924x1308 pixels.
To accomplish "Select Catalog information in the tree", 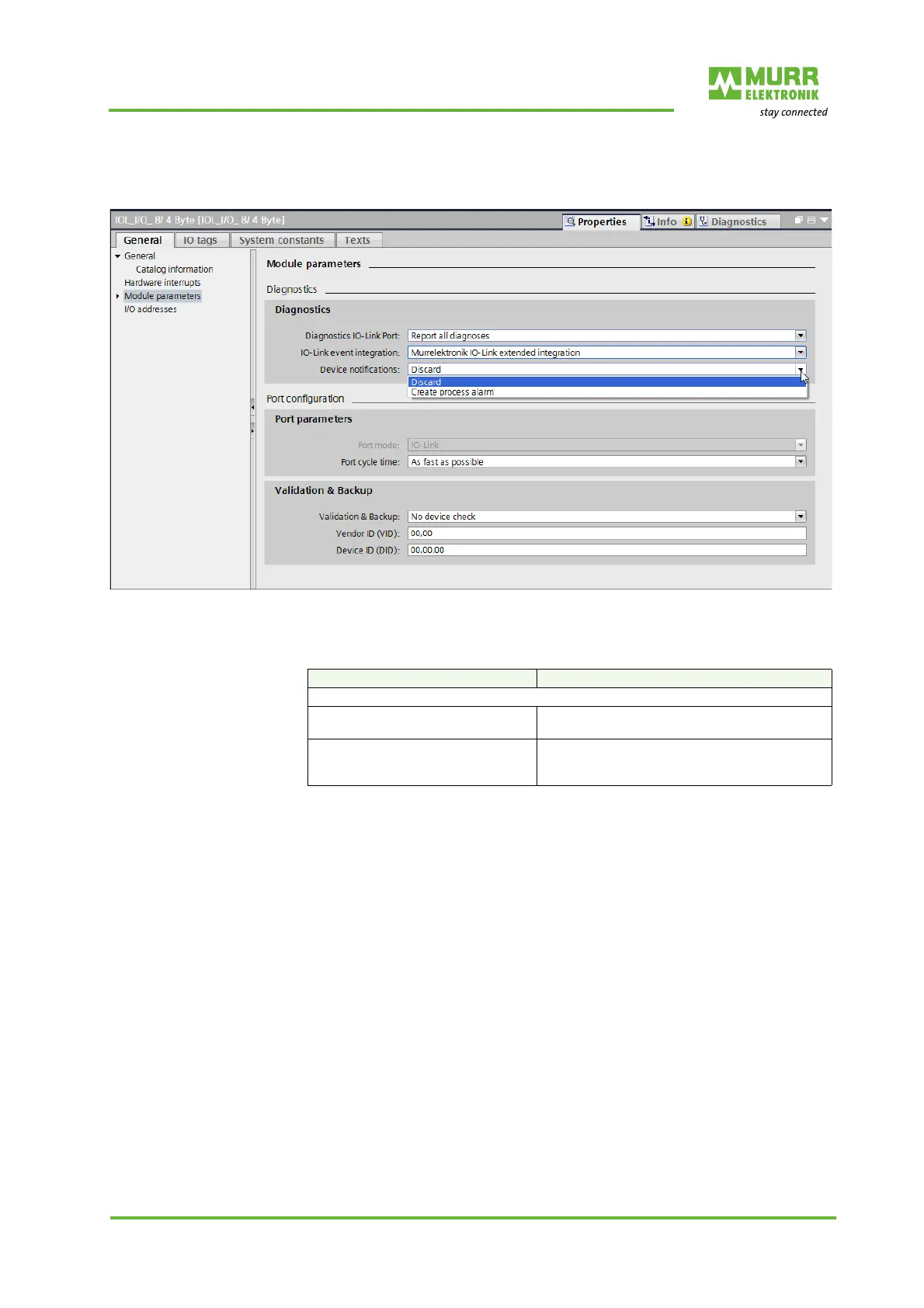I will pos(174,270).
